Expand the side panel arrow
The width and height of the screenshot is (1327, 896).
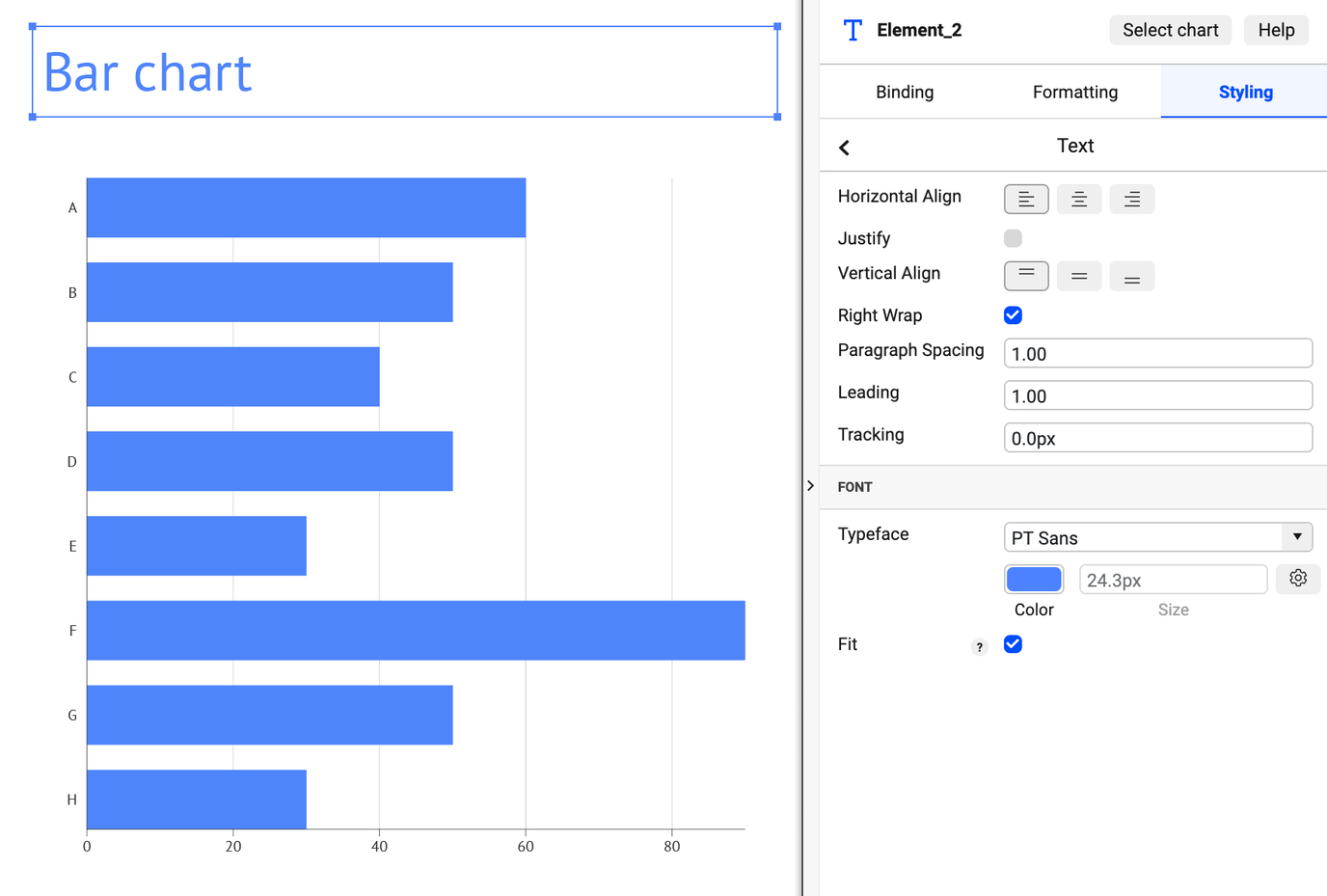pos(811,486)
